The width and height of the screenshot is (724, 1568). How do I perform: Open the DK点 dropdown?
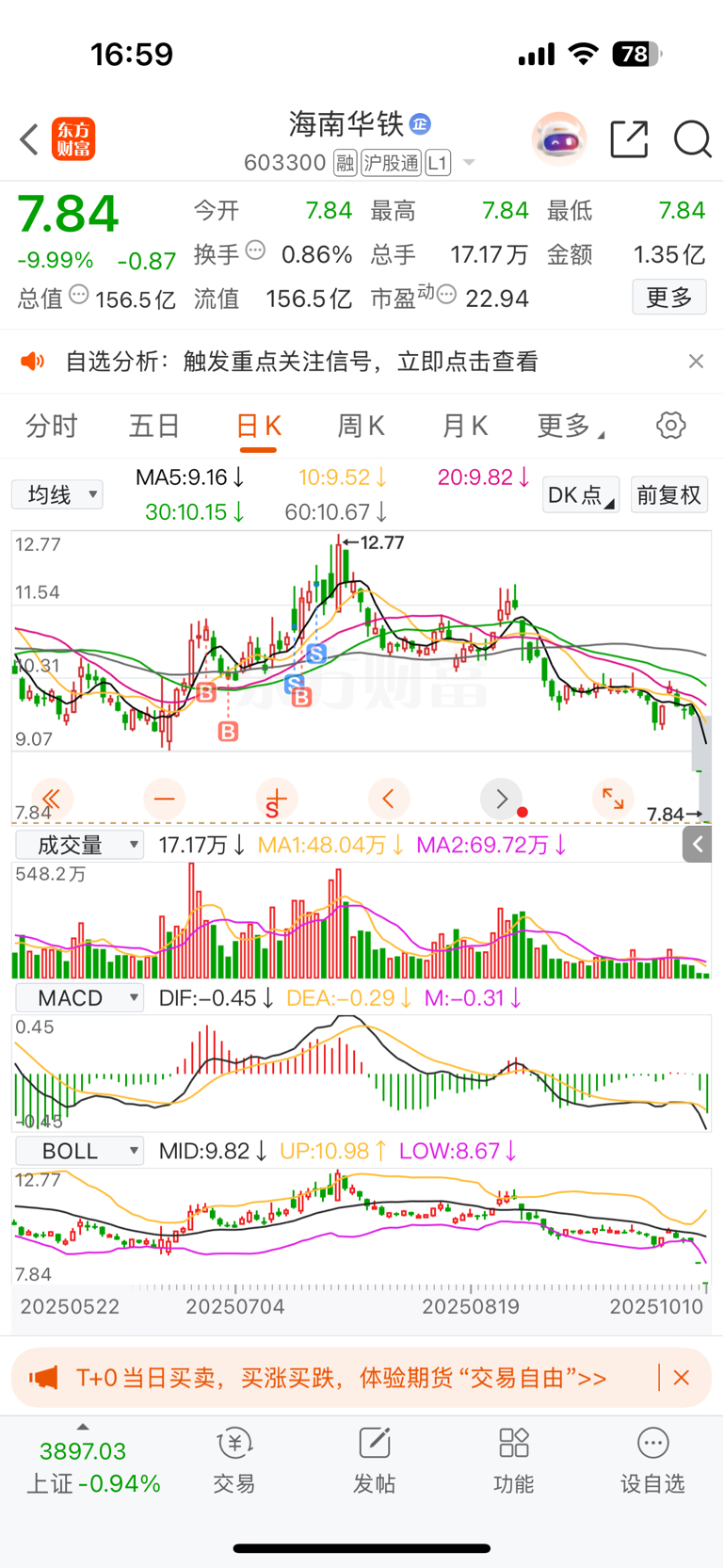coord(581,494)
